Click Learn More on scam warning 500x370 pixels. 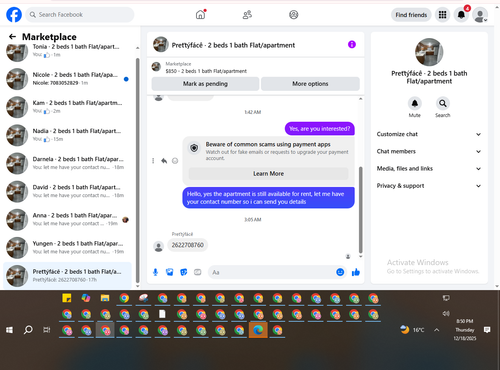coord(268,174)
